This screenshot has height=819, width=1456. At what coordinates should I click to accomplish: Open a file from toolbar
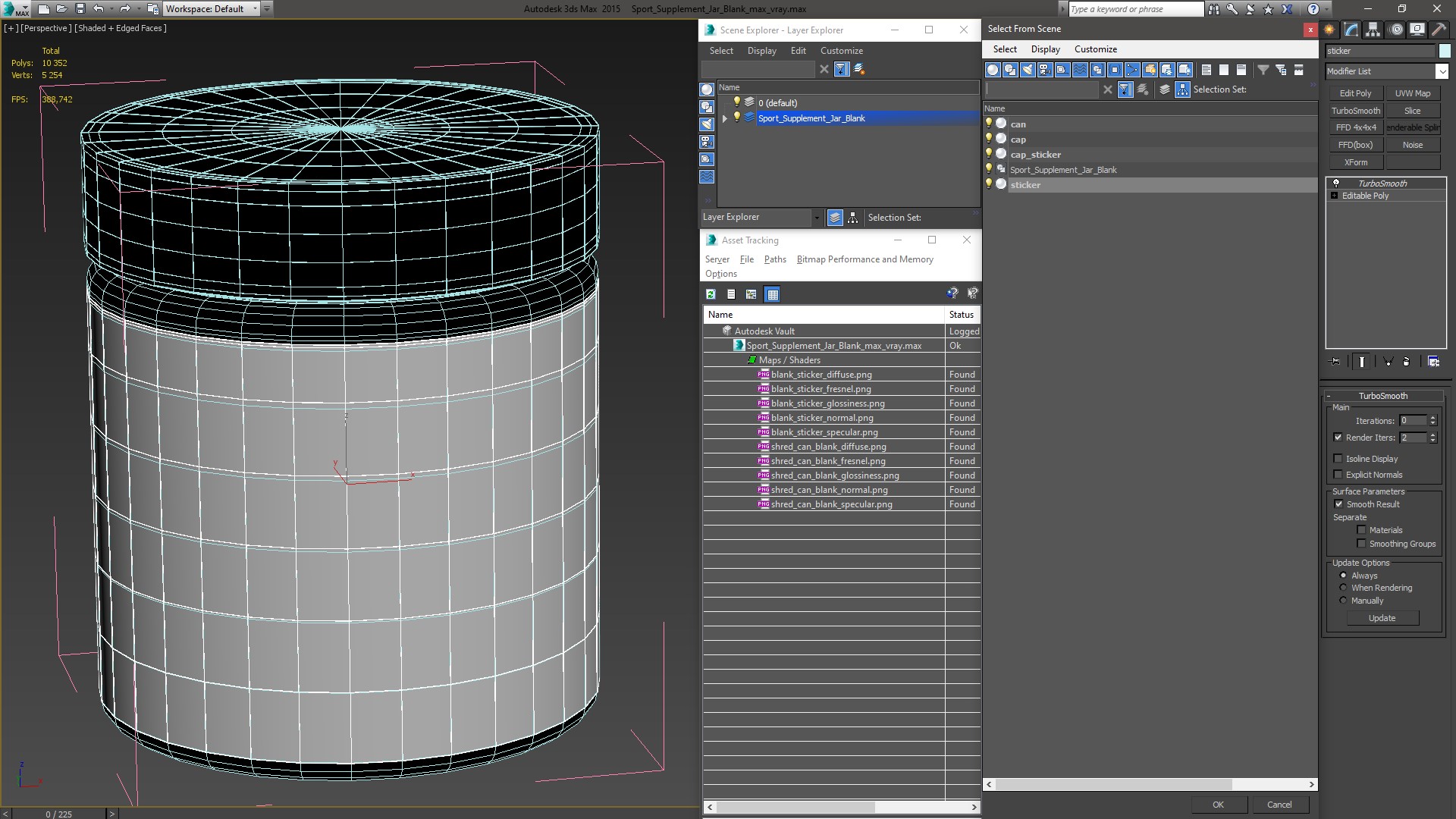tap(61, 9)
